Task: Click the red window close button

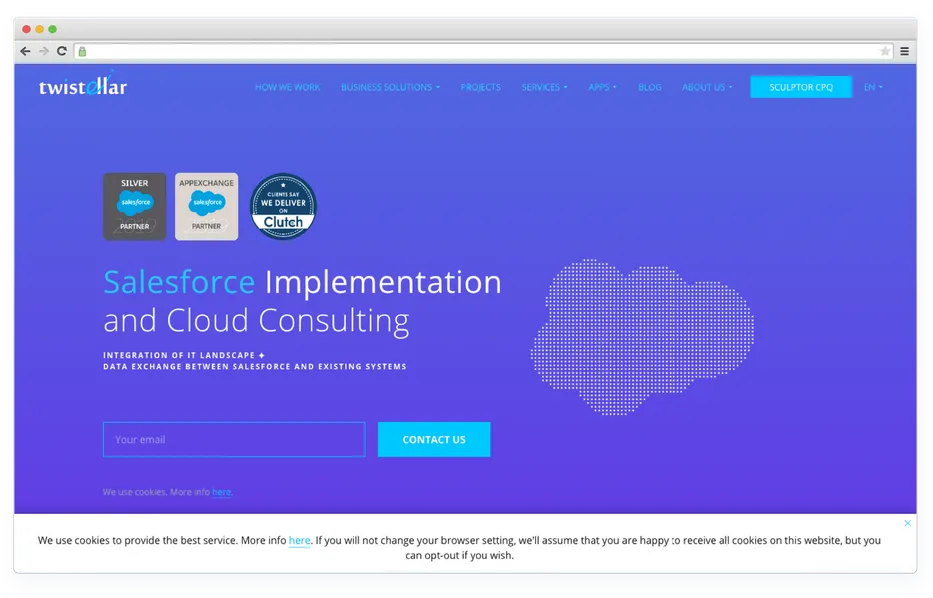Action: click(x=26, y=29)
